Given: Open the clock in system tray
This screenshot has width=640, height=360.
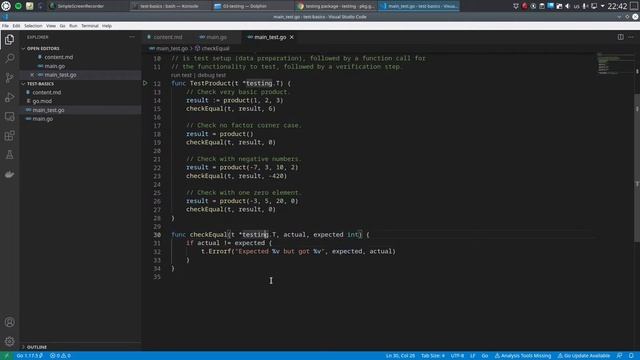Looking at the screenshot, I should (x=617, y=6).
